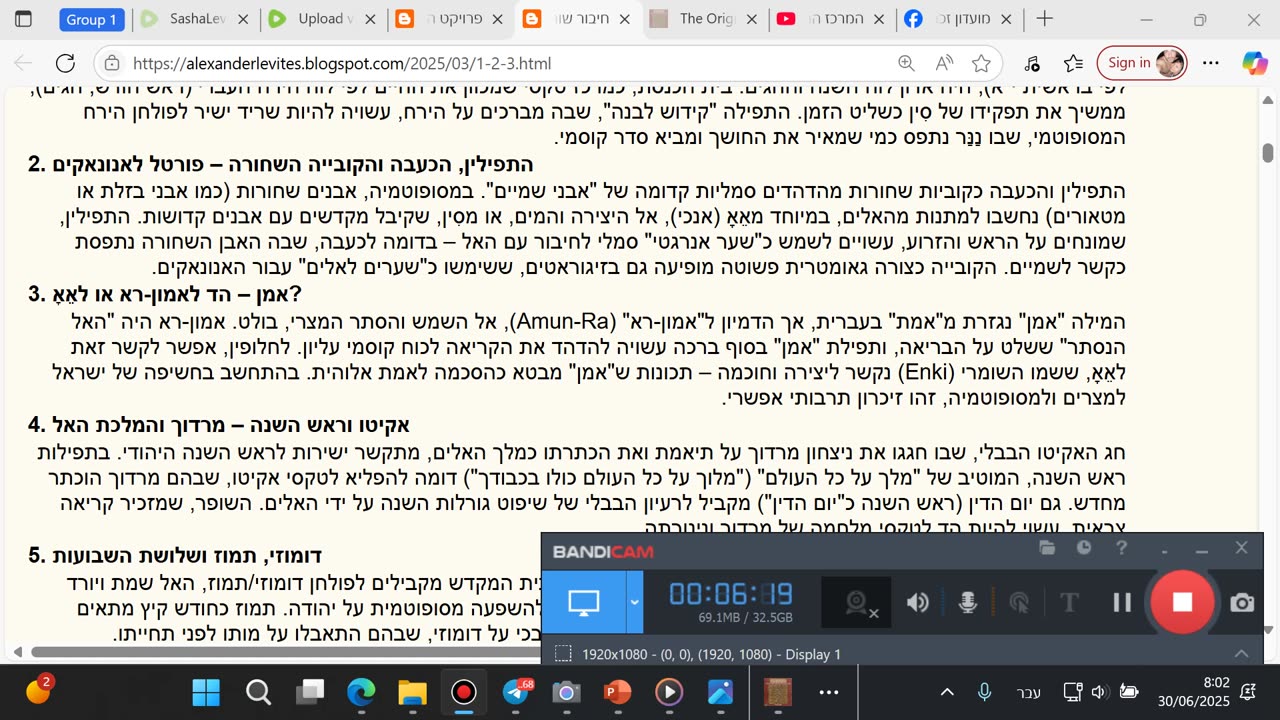Image resolution: width=1280 pixels, height=720 pixels.
Task: Go back to the previous page
Action: [x=23, y=63]
